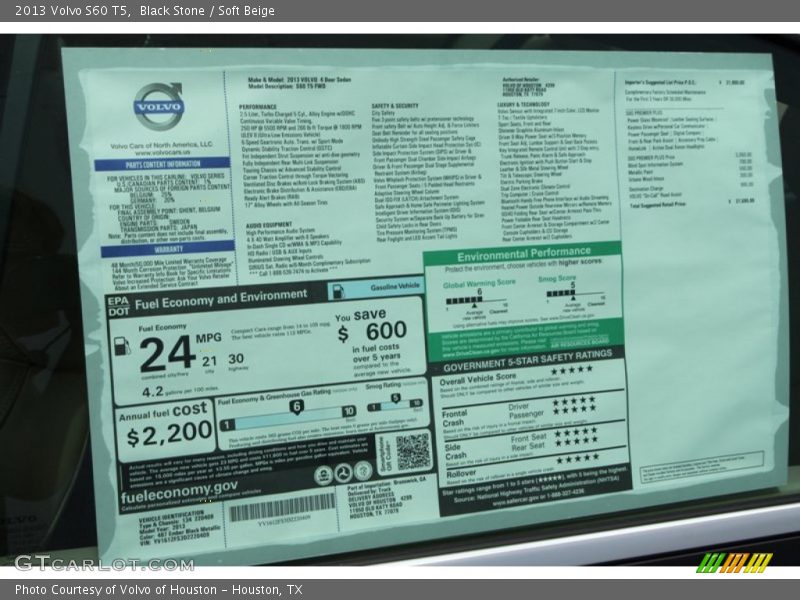
Task: Click the 'PERFORMANCE' section heading
Action: point(258,107)
